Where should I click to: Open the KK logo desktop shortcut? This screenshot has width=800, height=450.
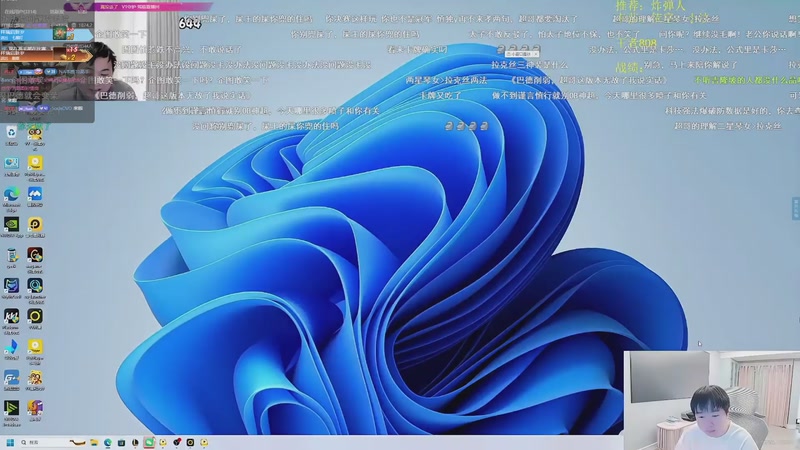11,316
